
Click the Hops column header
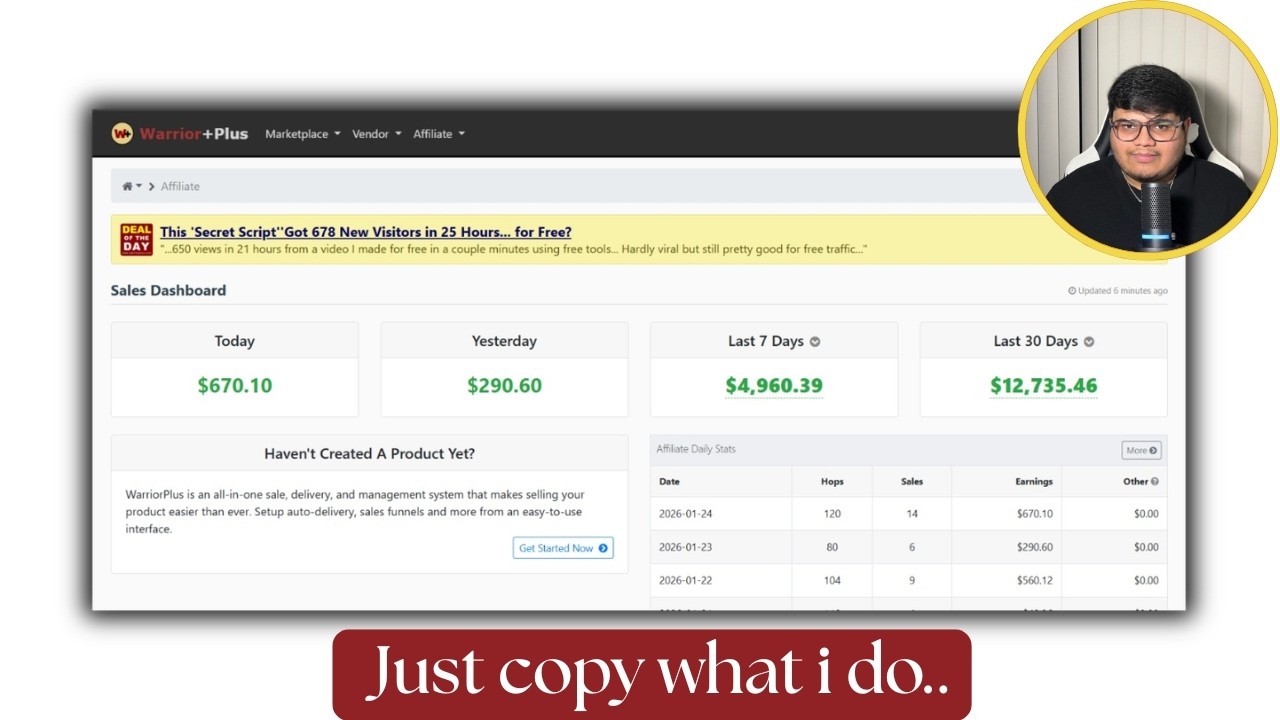(832, 482)
